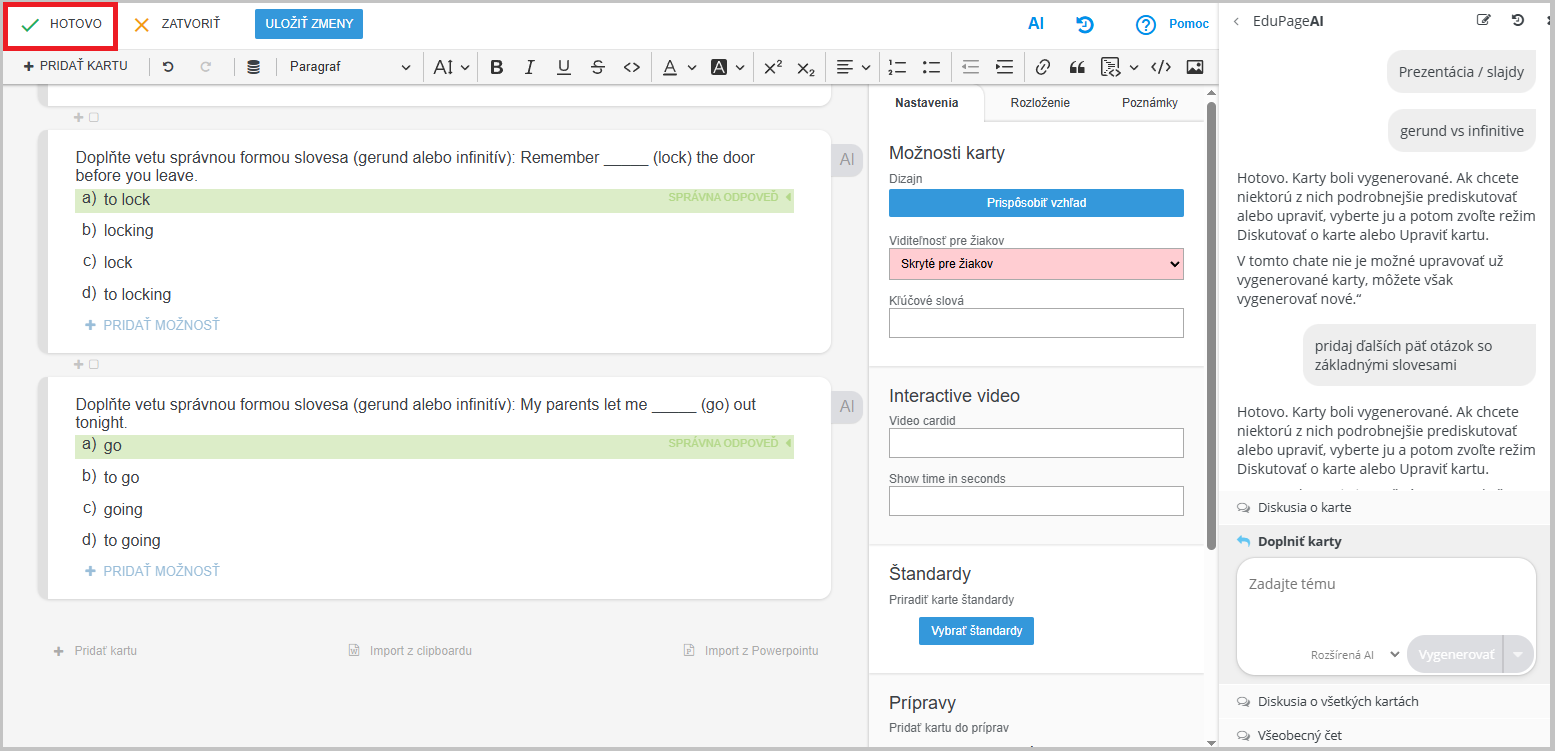Apply superscript formatting
The width and height of the screenshot is (1555, 751).
coord(772,67)
